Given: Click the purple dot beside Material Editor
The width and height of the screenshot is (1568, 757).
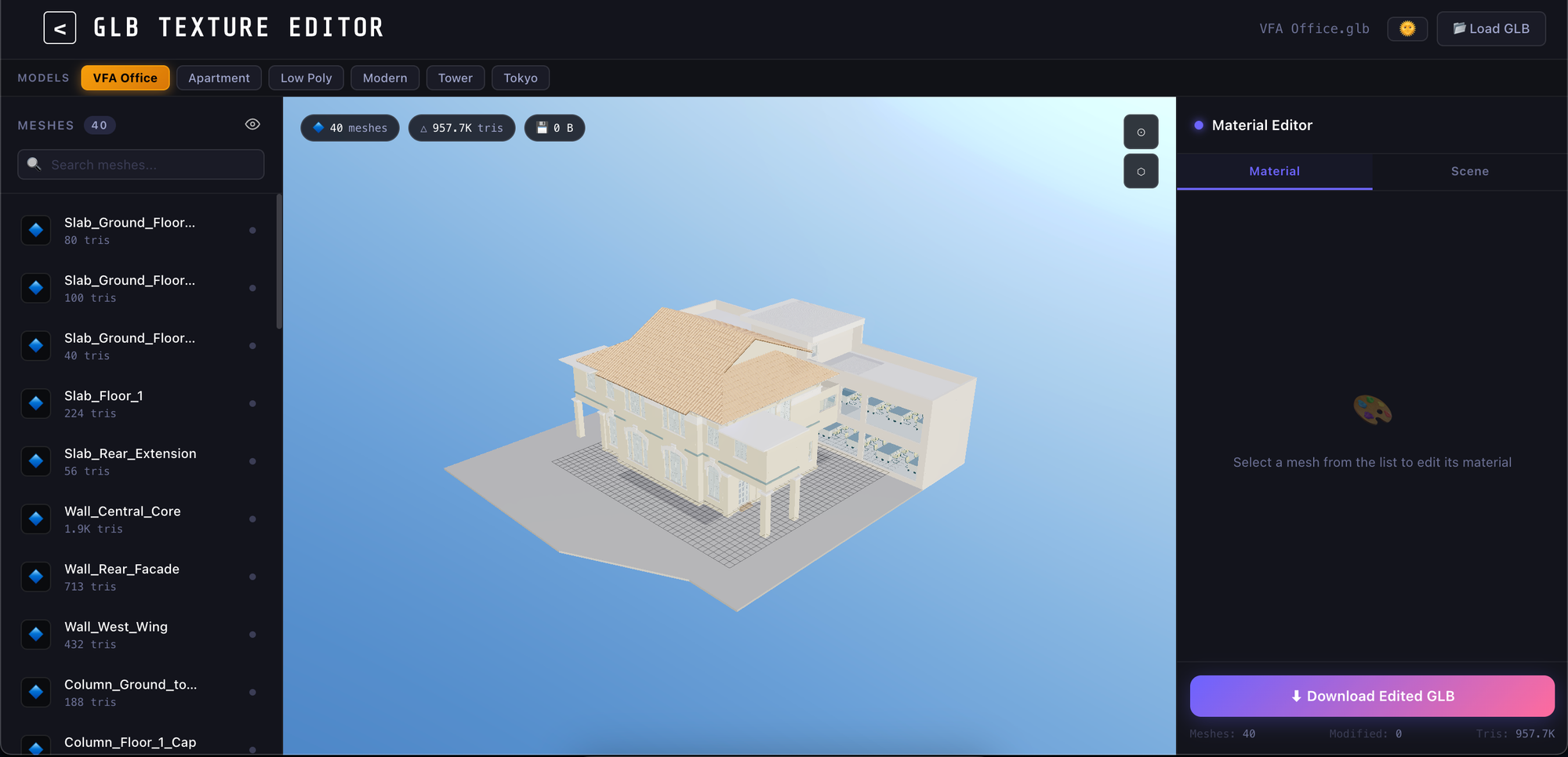Looking at the screenshot, I should [x=1198, y=125].
